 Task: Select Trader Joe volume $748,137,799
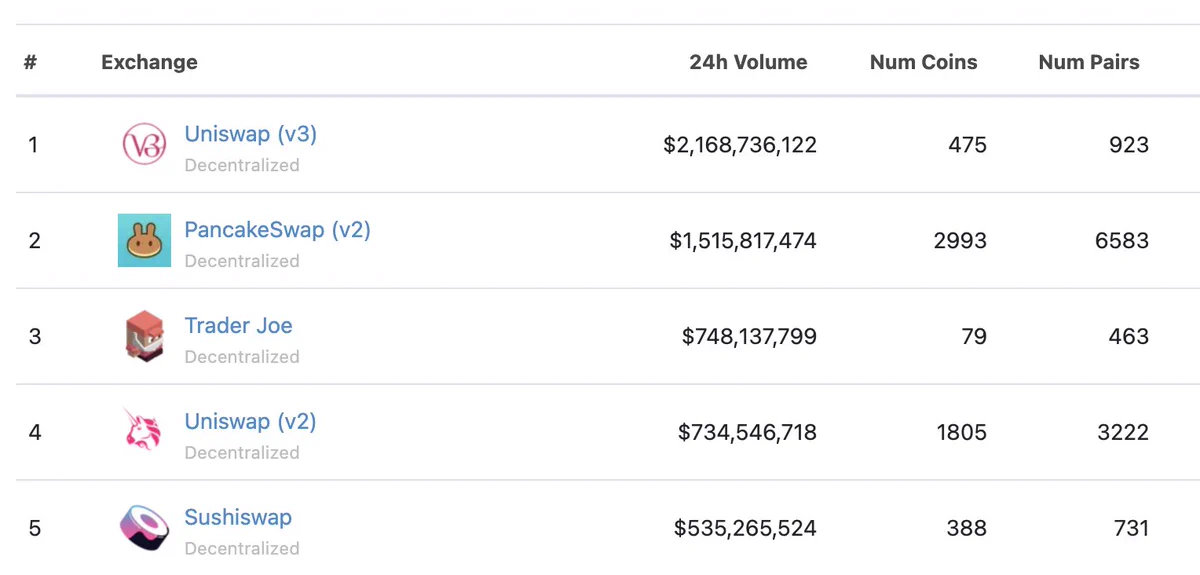749,337
